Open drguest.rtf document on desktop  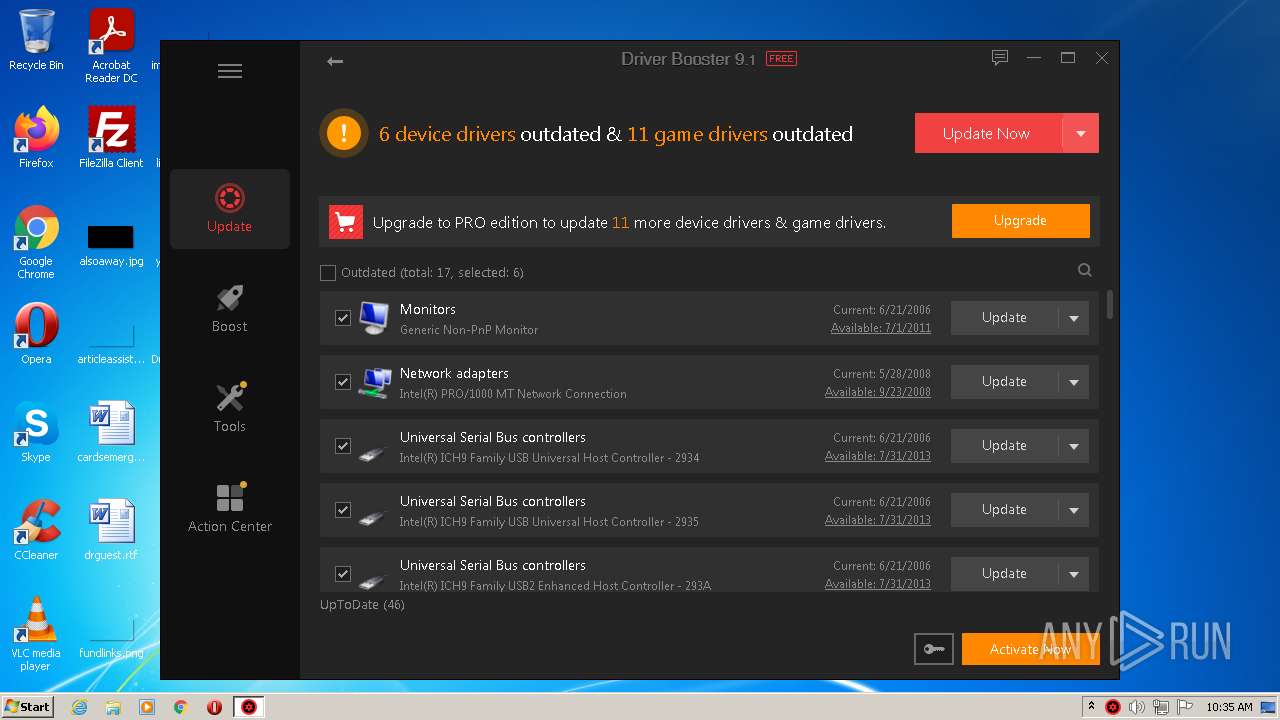[x=111, y=530]
